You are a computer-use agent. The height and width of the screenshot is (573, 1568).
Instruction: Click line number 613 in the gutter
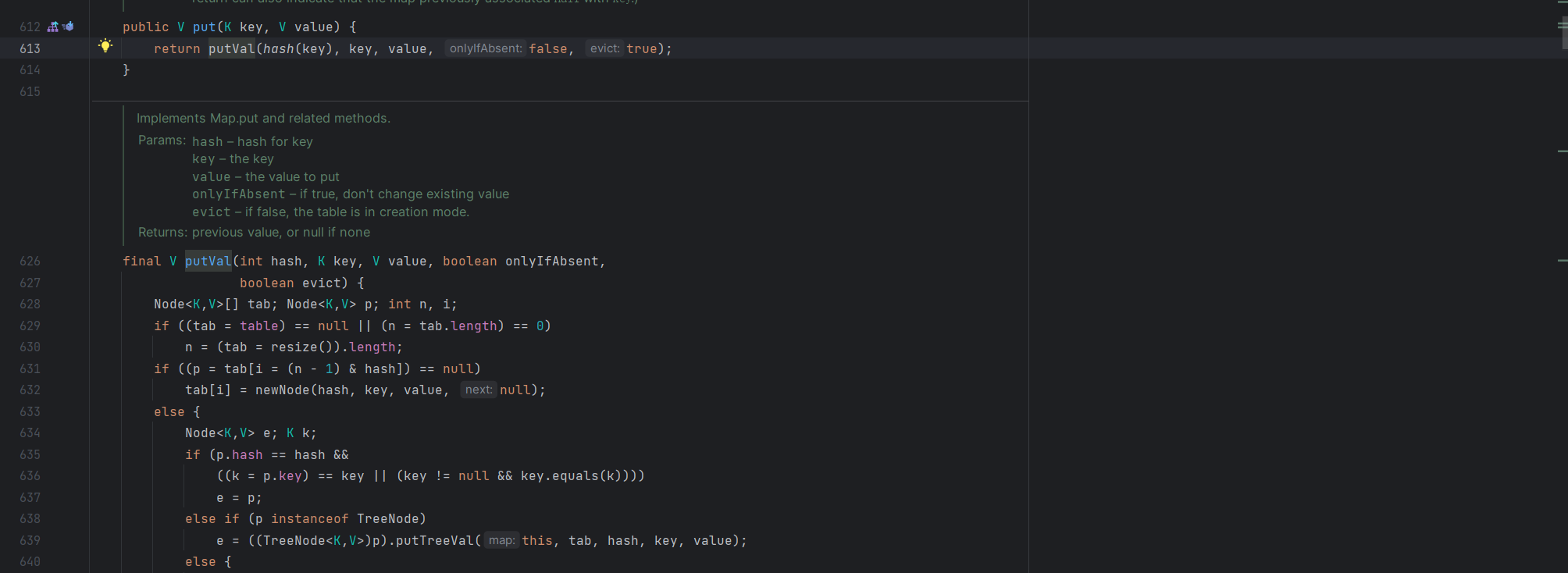tap(30, 48)
